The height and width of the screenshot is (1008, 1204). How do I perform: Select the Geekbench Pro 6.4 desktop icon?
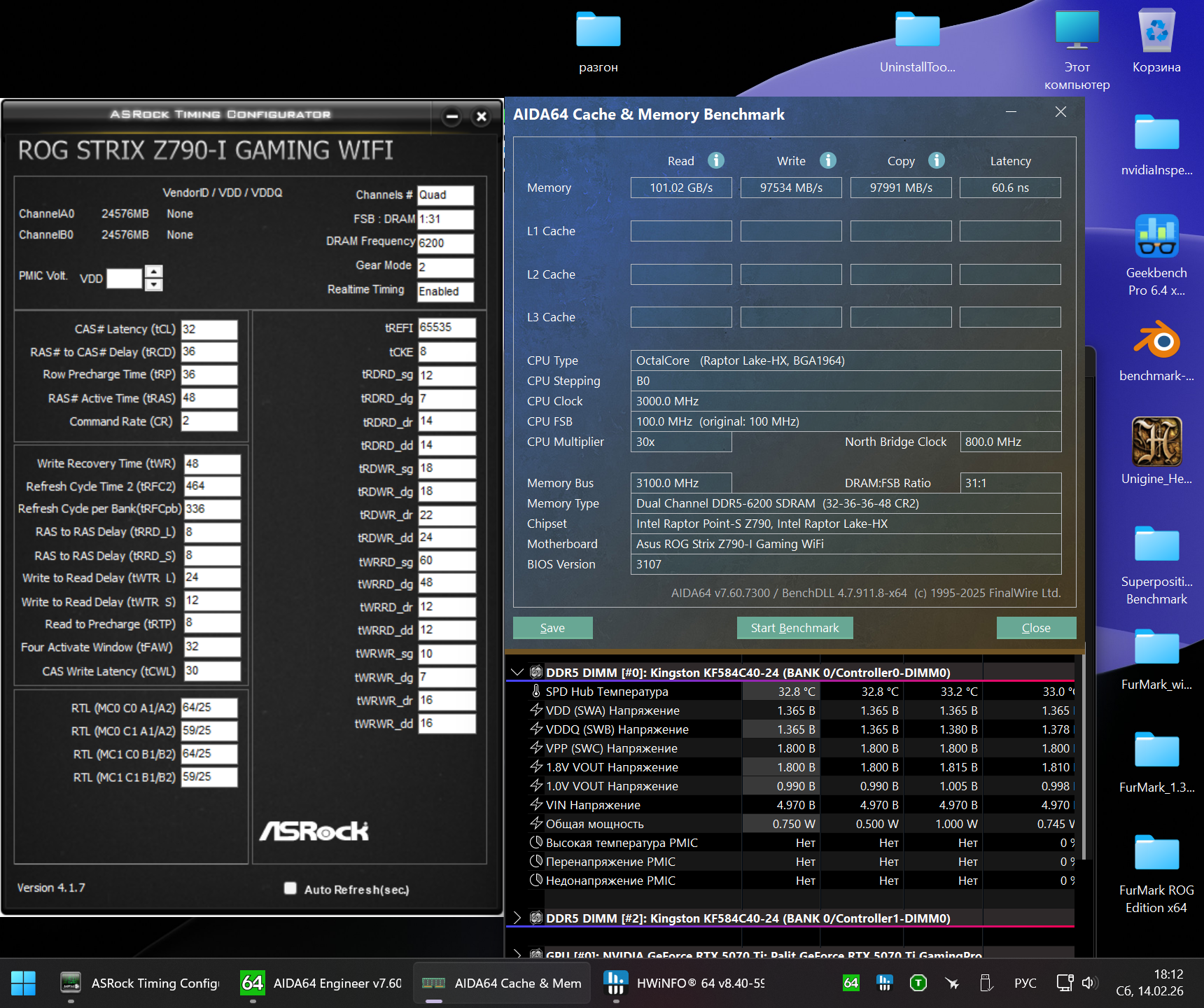tap(1156, 256)
